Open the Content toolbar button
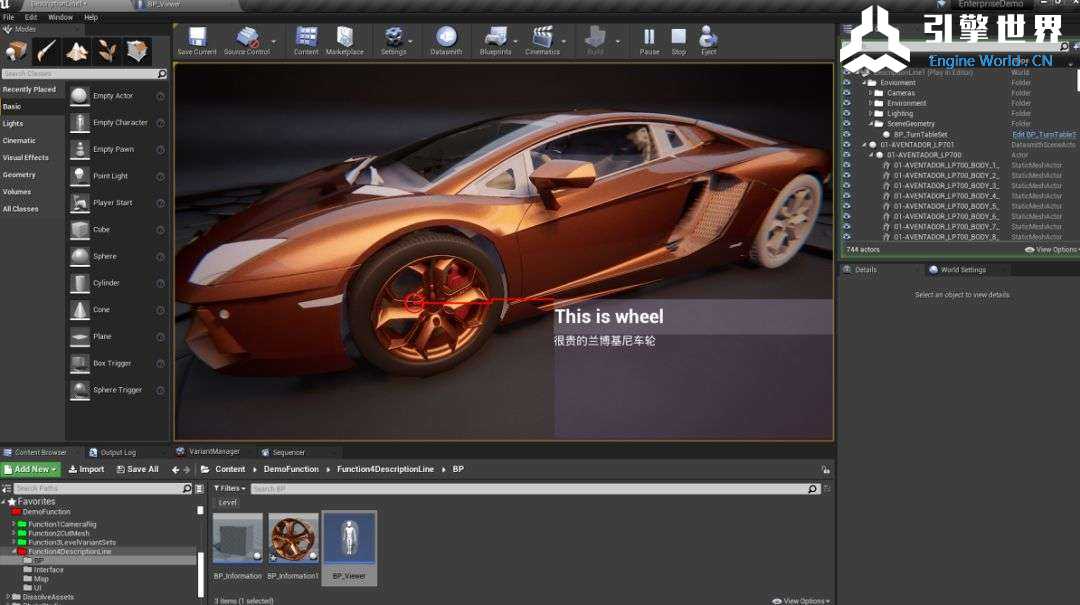 (x=307, y=37)
